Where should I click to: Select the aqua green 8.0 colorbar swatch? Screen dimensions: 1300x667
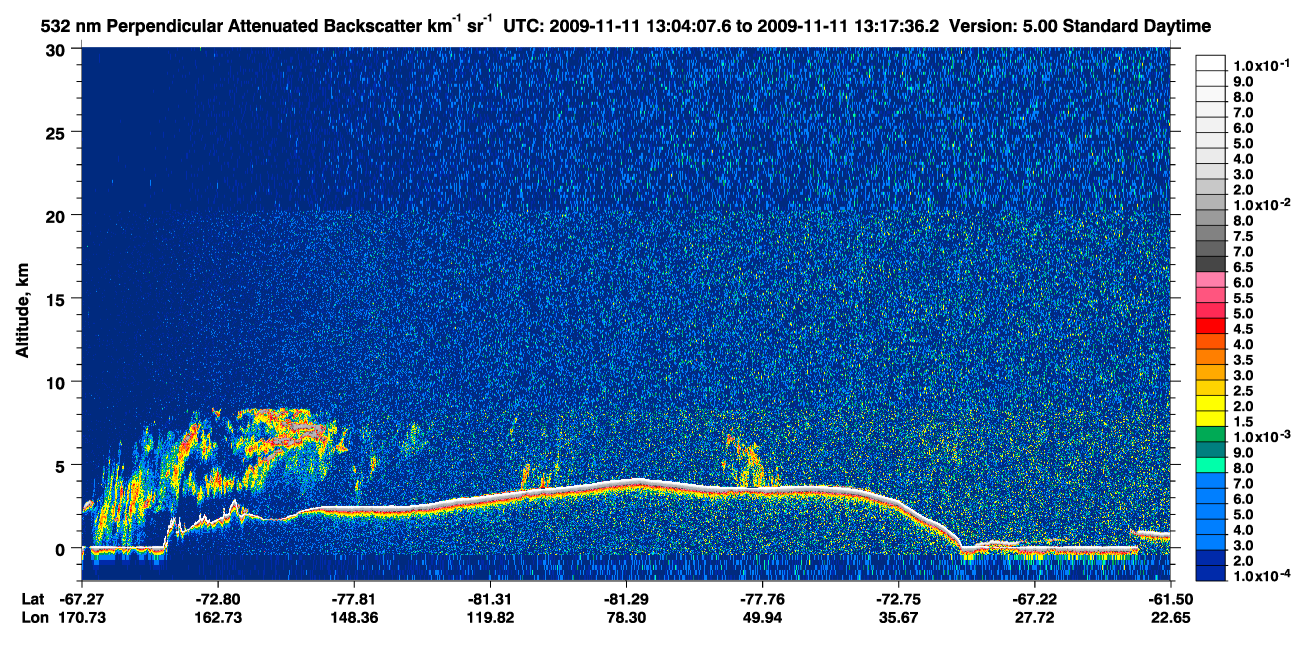point(1210,463)
